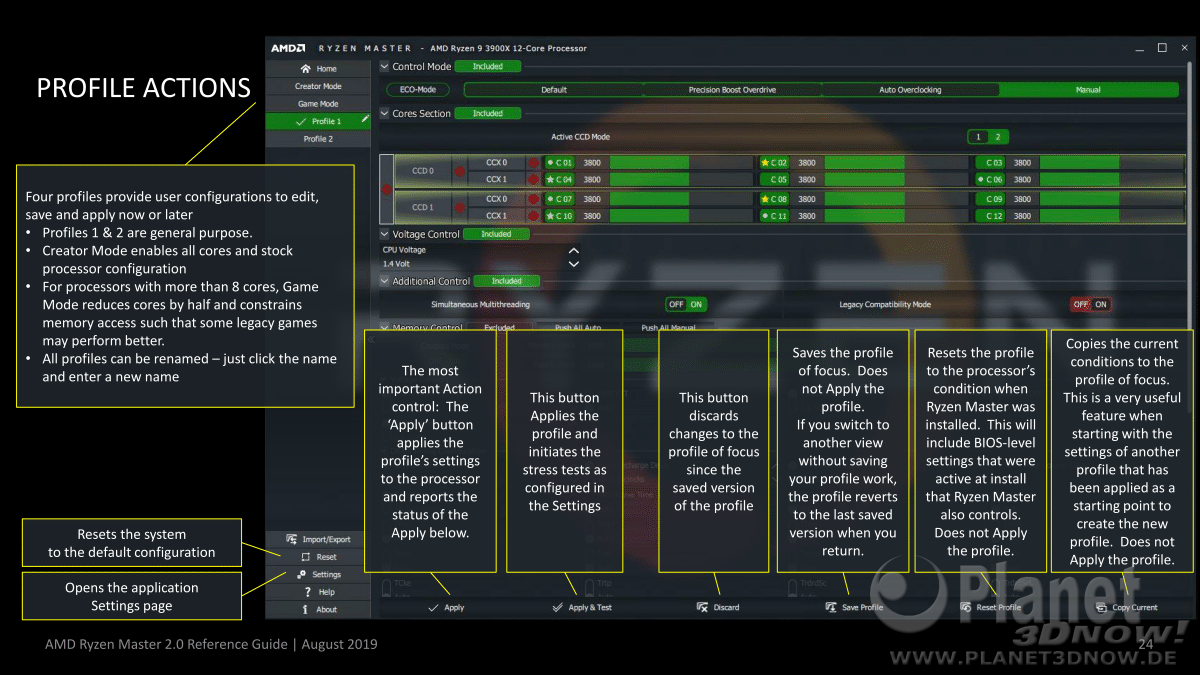Collapse the Control Mode section
This screenshot has height=675, width=1200.
pyautogui.click(x=384, y=66)
